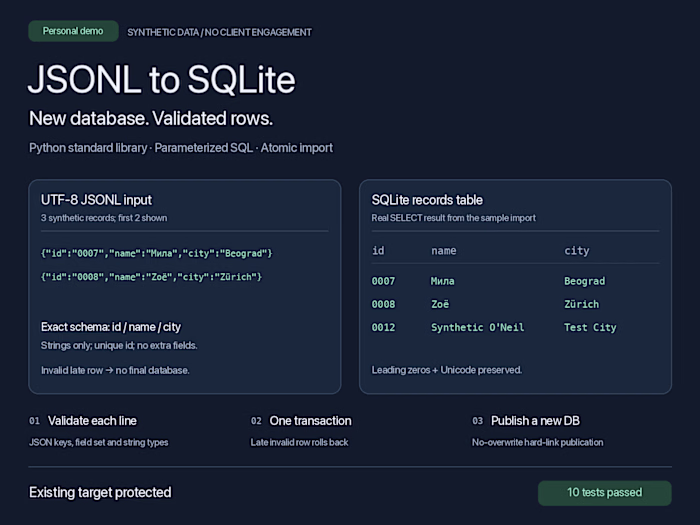Click table cell Synthetic O'Neil

(x=478, y=328)
